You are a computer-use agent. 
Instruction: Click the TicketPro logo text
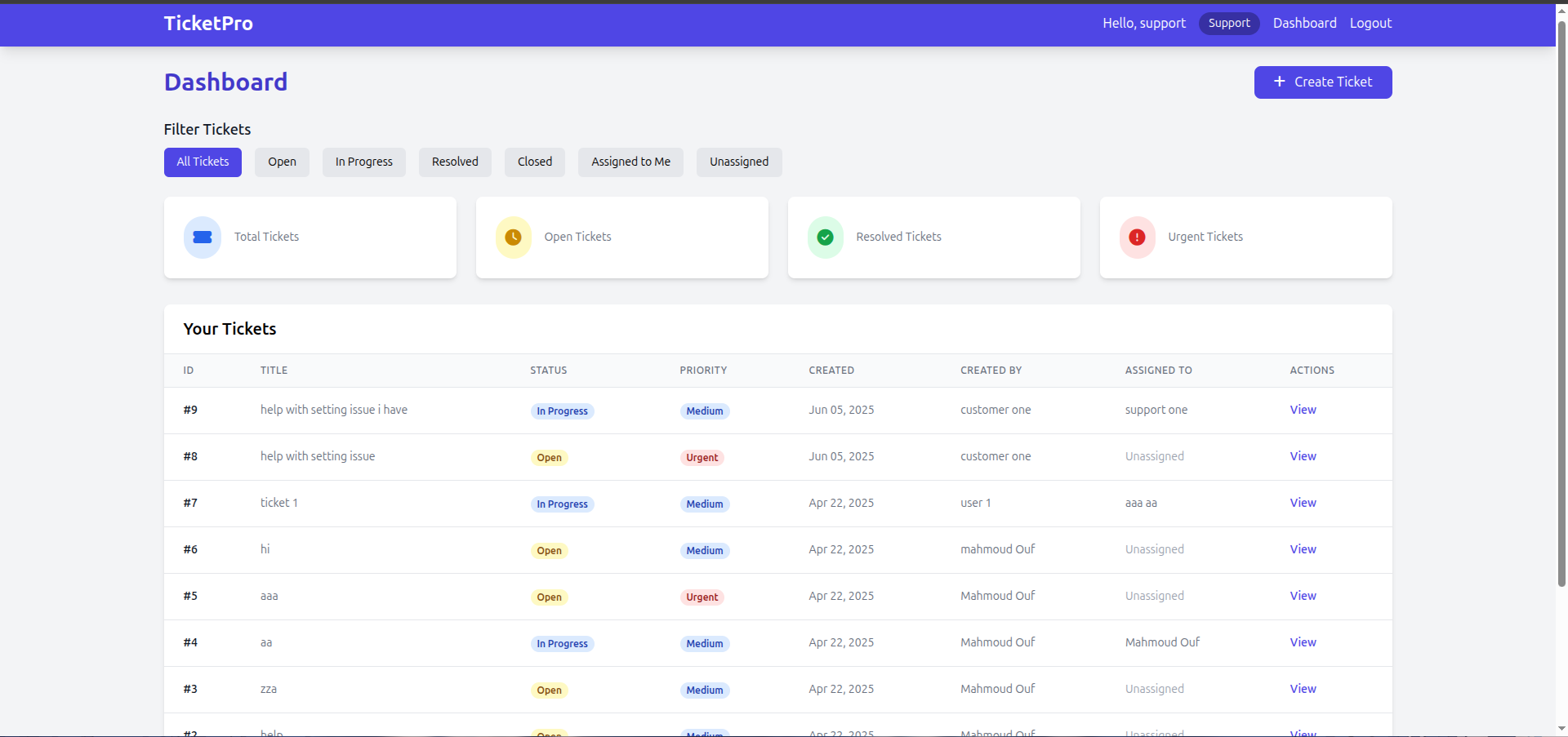(208, 23)
